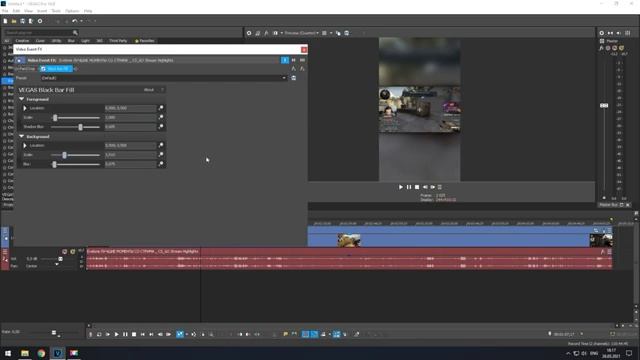The image size is (640, 360).
Task: Click the Loop Playback icon in the transport bar
Action: (99, 334)
